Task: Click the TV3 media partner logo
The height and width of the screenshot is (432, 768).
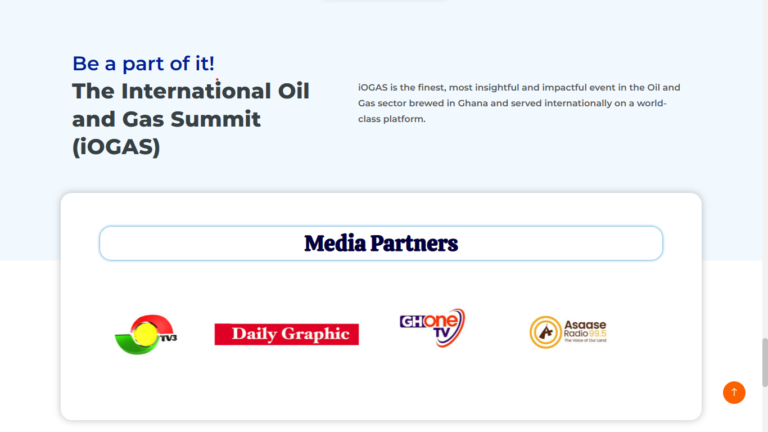Action: click(x=146, y=335)
